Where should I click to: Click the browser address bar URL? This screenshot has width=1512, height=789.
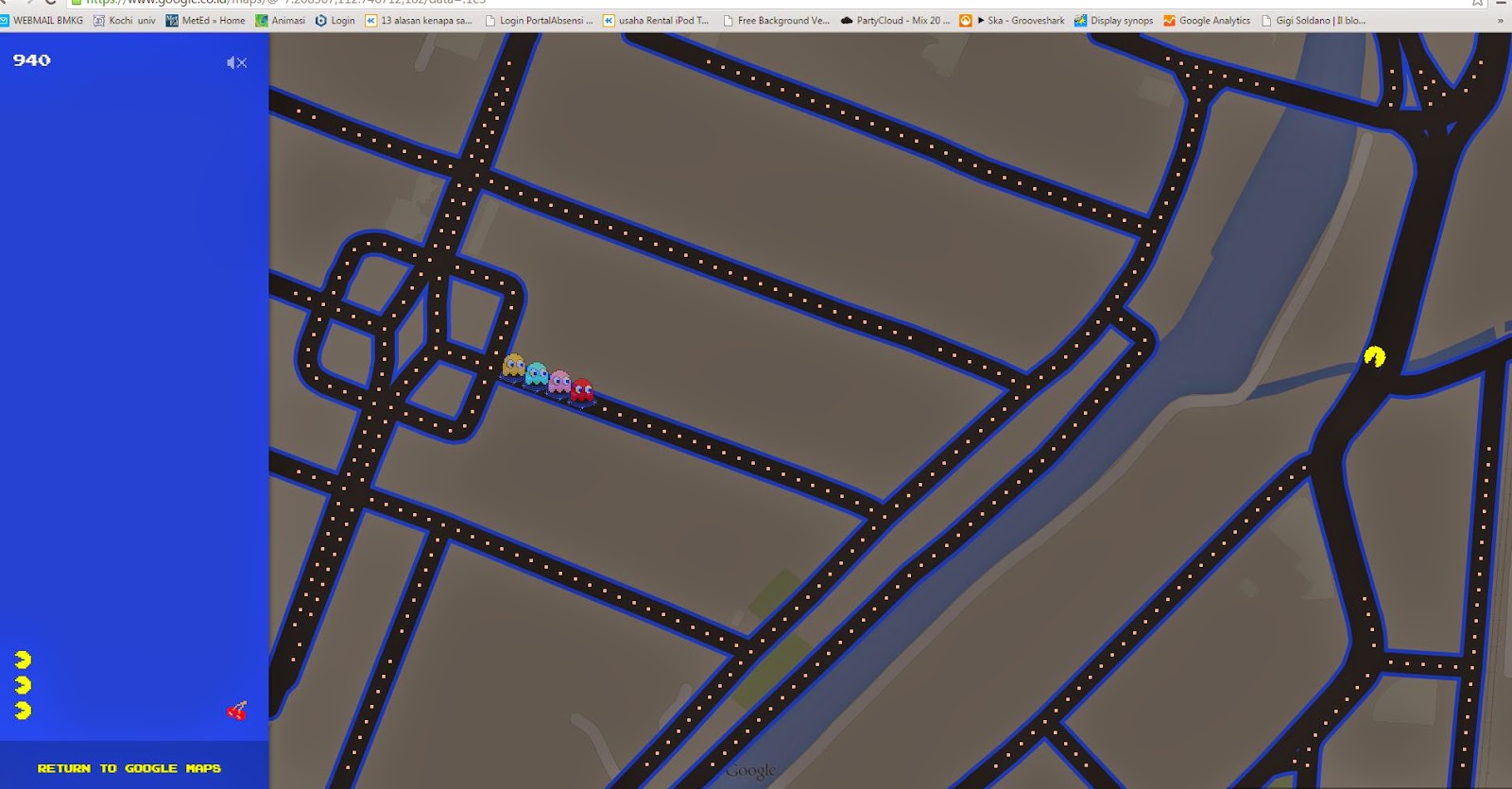[x=285, y=3]
